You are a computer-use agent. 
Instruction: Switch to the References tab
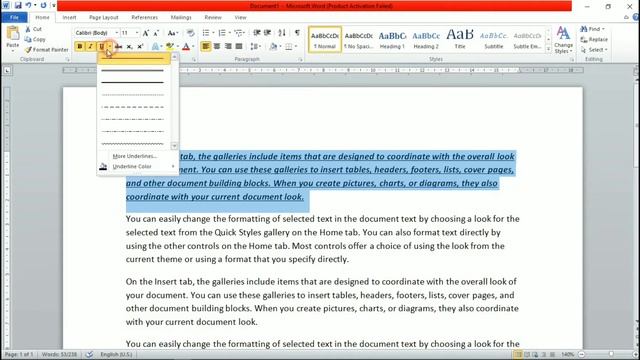tap(144, 17)
